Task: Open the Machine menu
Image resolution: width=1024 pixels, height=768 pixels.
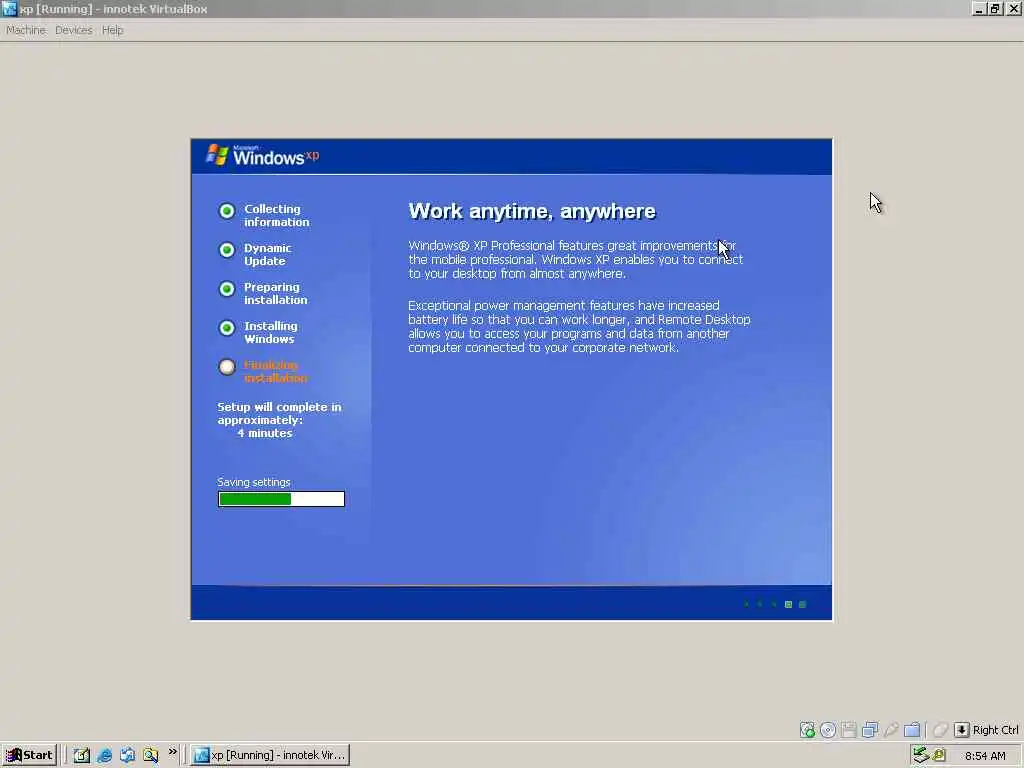Action: pyautogui.click(x=26, y=30)
